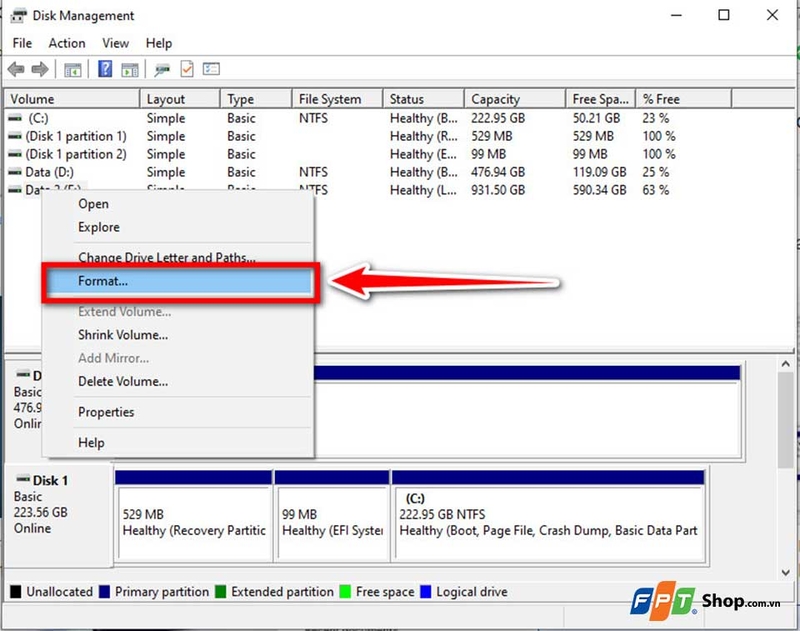Select the (C:) volume row

pyautogui.click(x=367, y=118)
